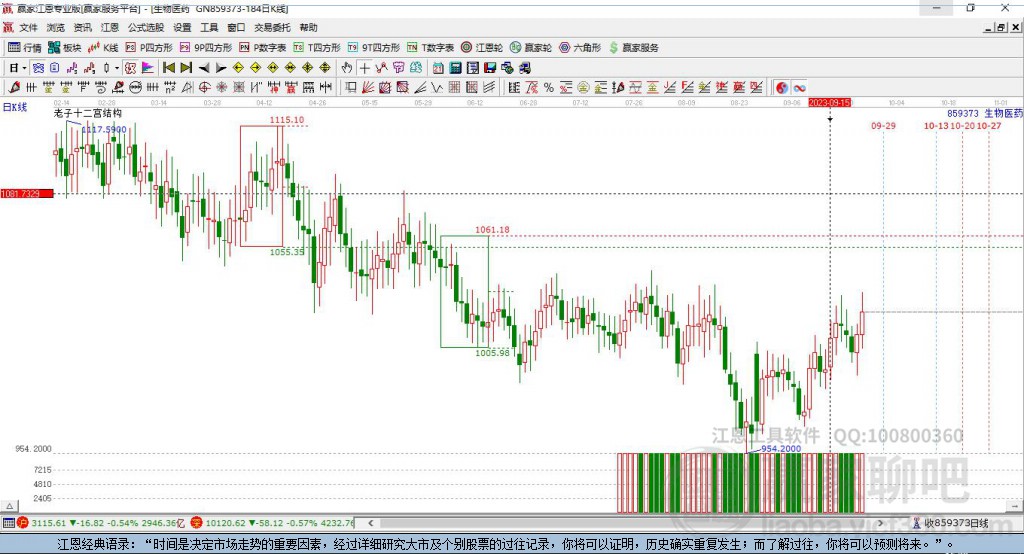1024x554 pixels.
Task: Switch to K线 candlestick chart
Action: point(103,48)
